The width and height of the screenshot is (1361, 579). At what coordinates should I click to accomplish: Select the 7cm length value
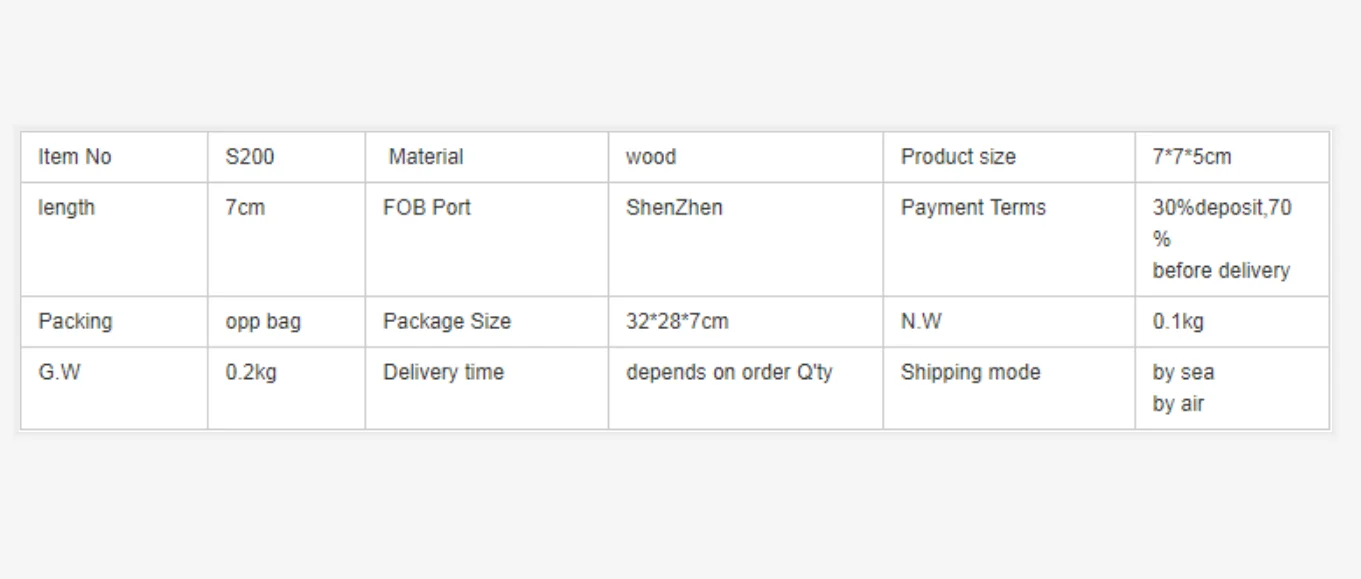pos(246,208)
